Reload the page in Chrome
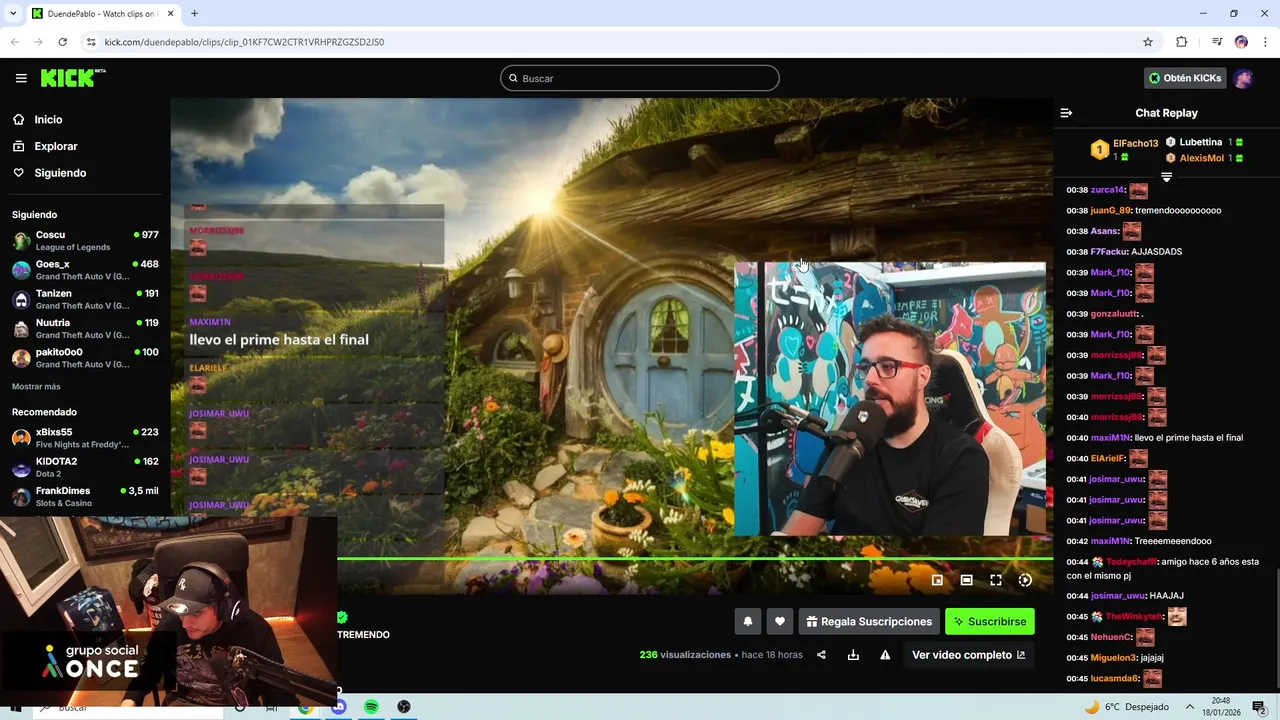 point(62,42)
